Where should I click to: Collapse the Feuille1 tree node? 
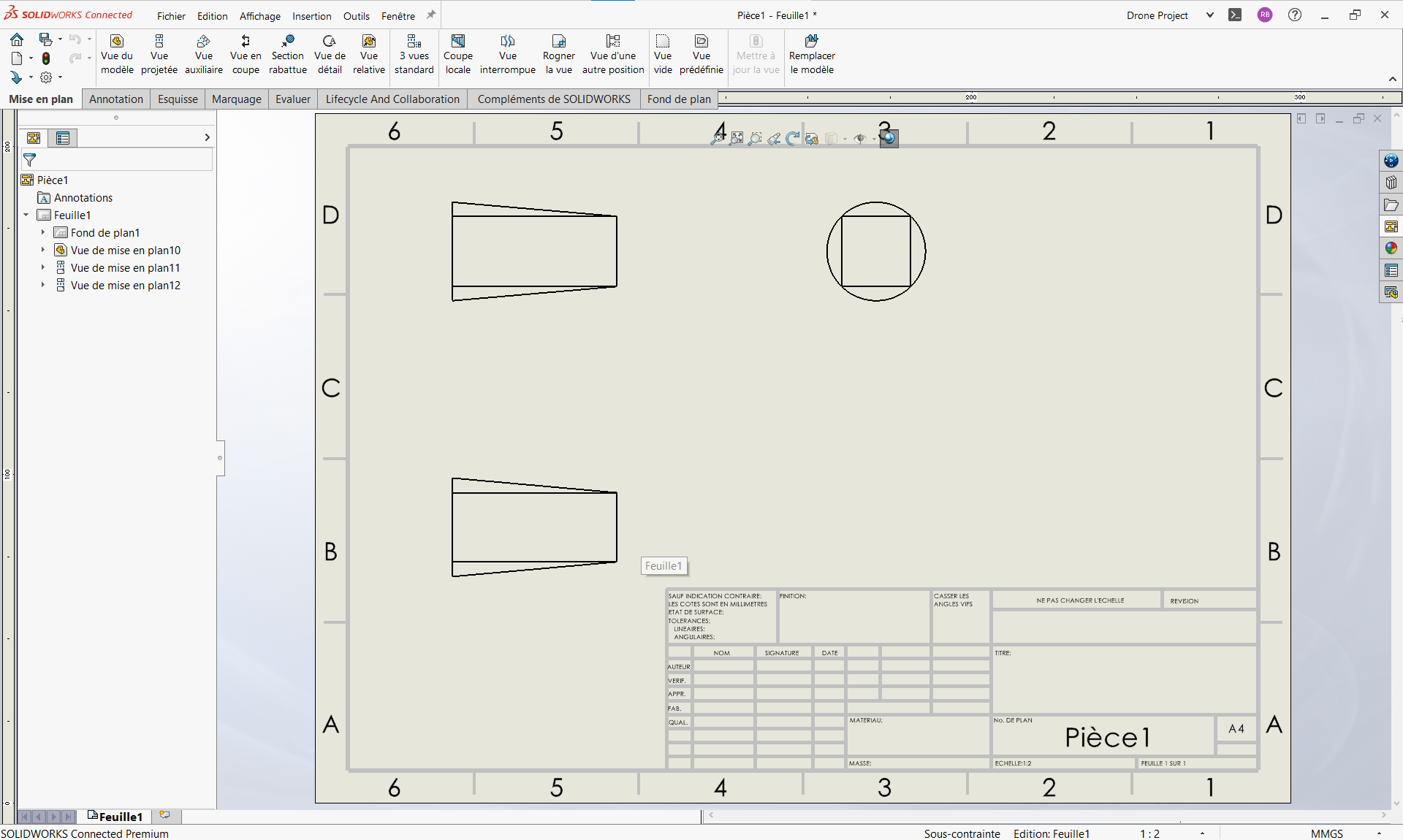coord(26,215)
